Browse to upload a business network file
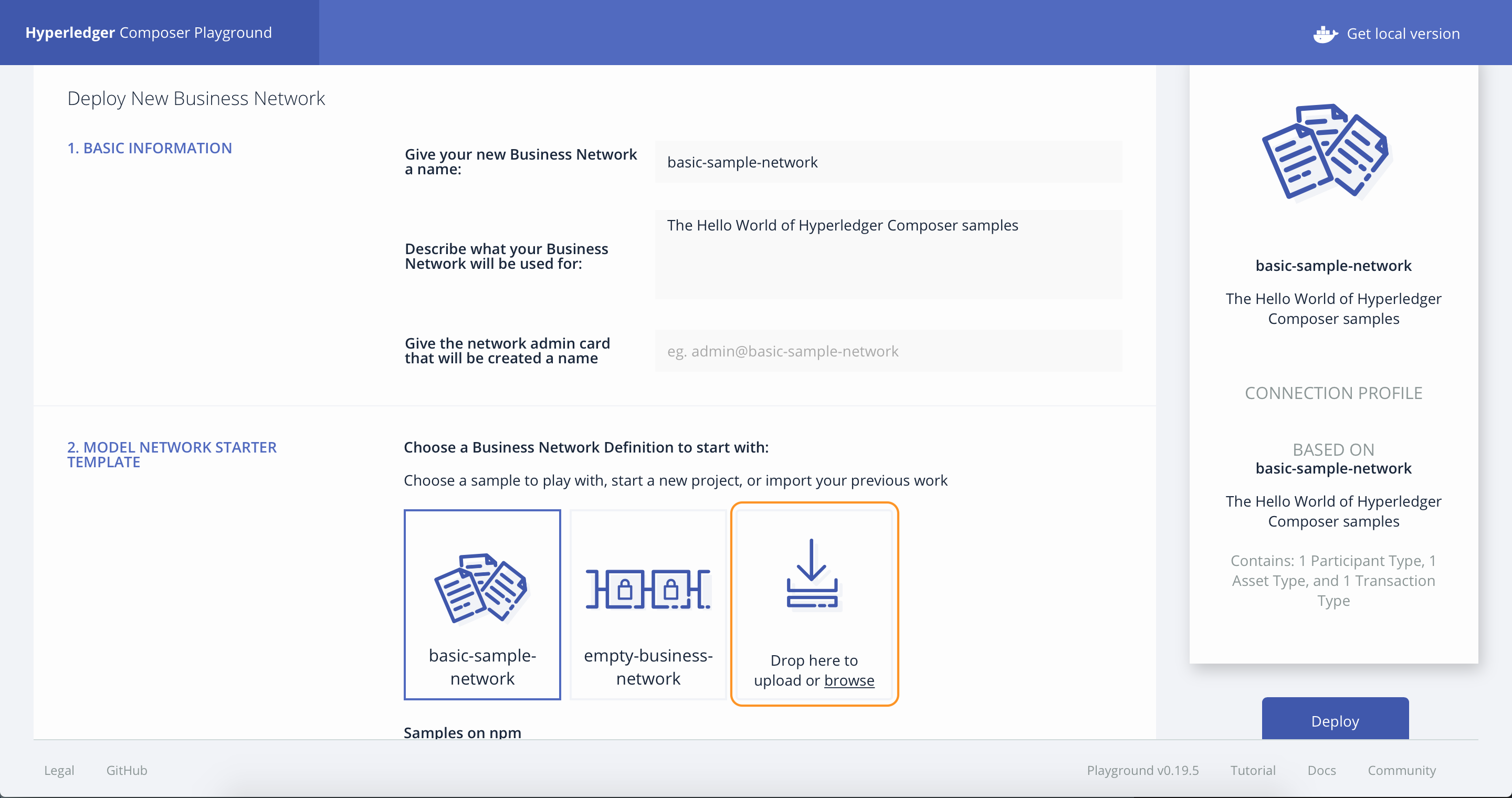The image size is (1512, 798). tap(848, 680)
